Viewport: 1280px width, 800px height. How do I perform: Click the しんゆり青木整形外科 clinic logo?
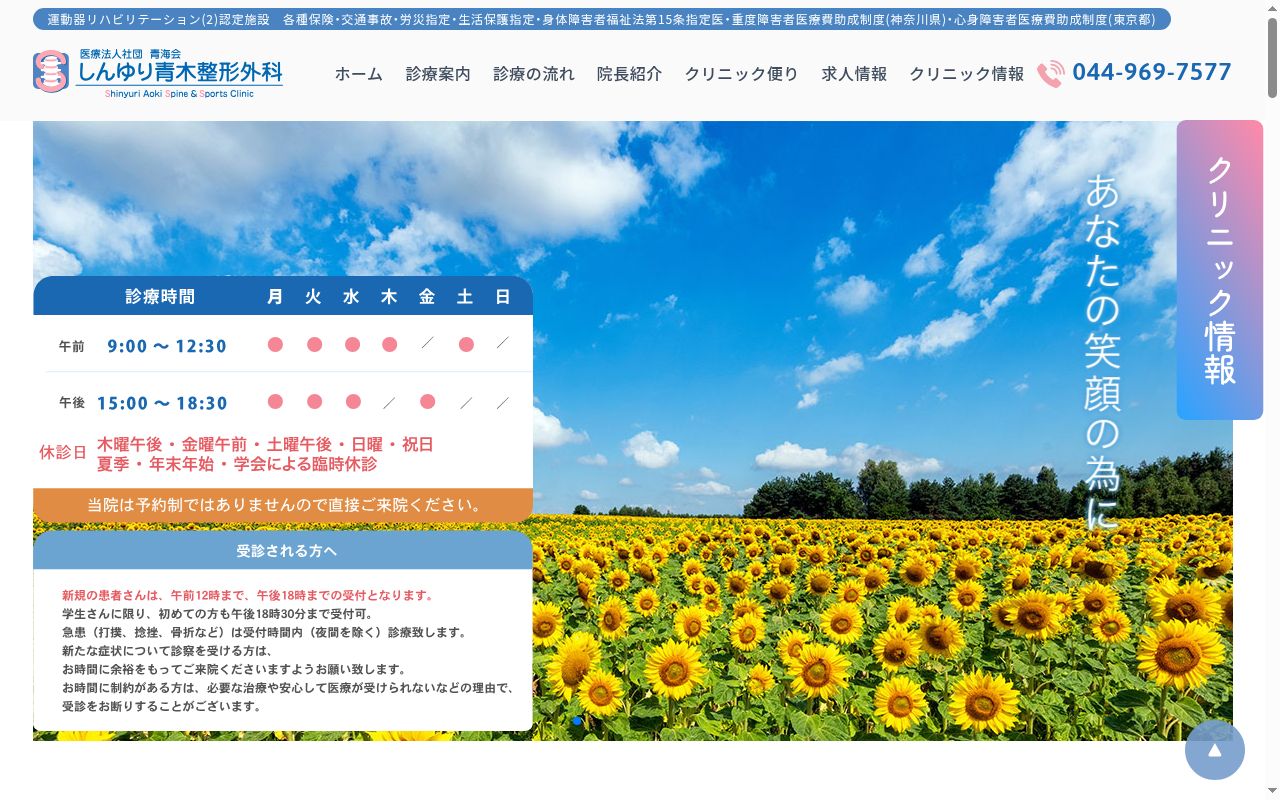point(158,73)
